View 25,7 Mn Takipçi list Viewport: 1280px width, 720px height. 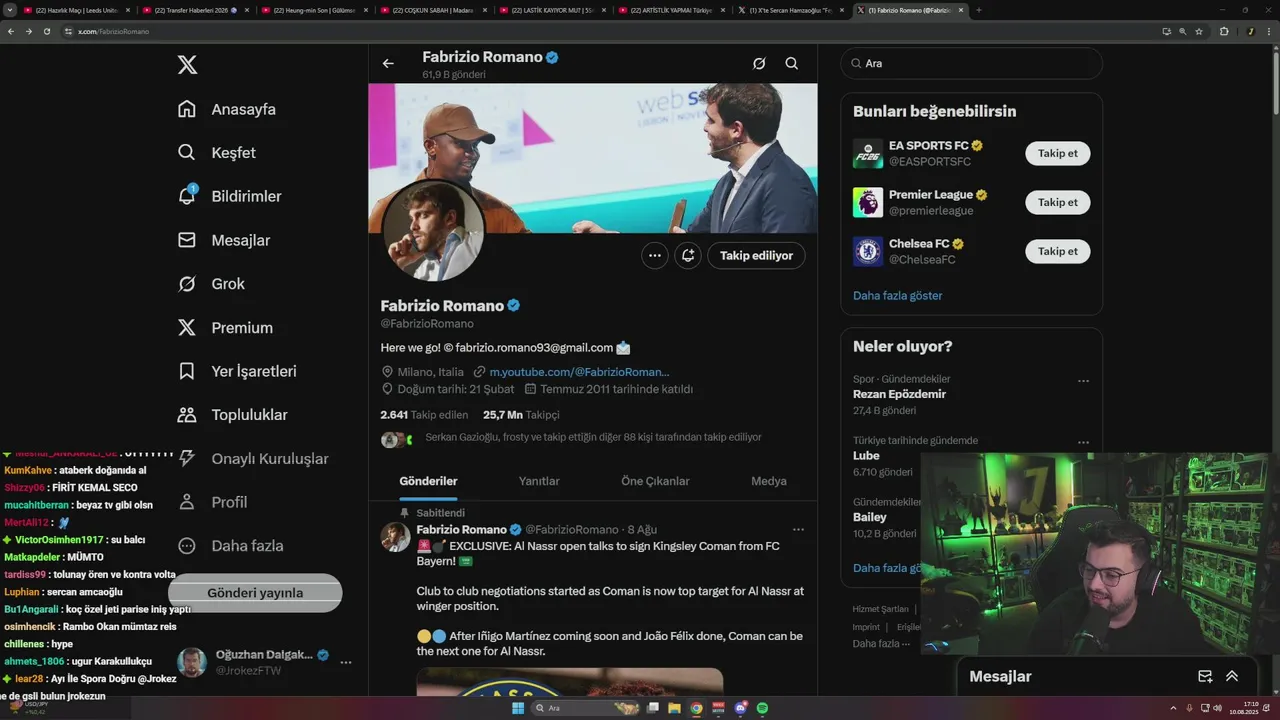point(521,414)
